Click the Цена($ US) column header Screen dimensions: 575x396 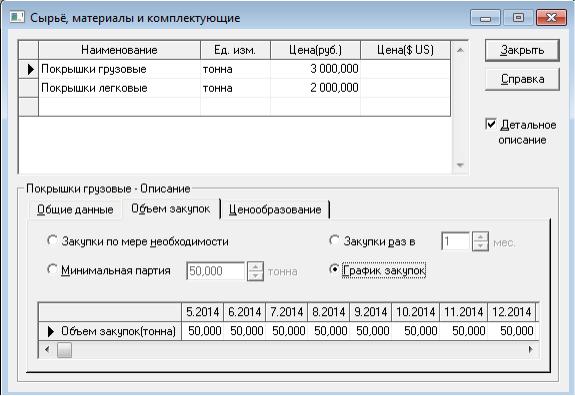click(406, 50)
